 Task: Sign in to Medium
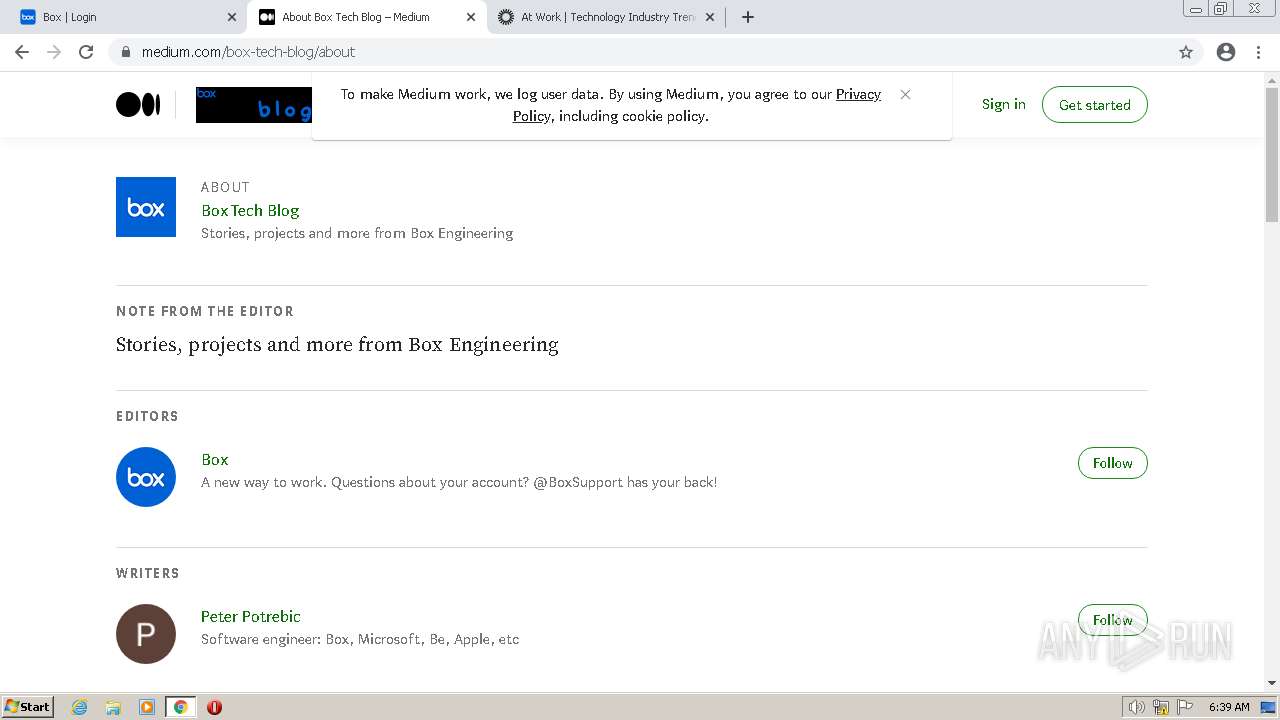(x=1003, y=104)
